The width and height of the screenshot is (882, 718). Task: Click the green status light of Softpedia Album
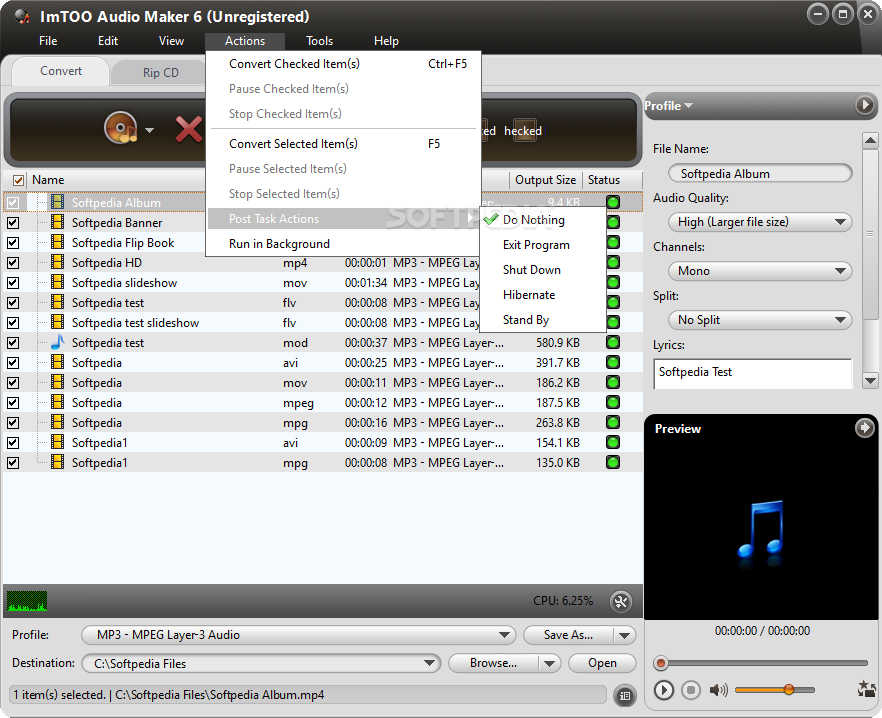pyautogui.click(x=613, y=202)
